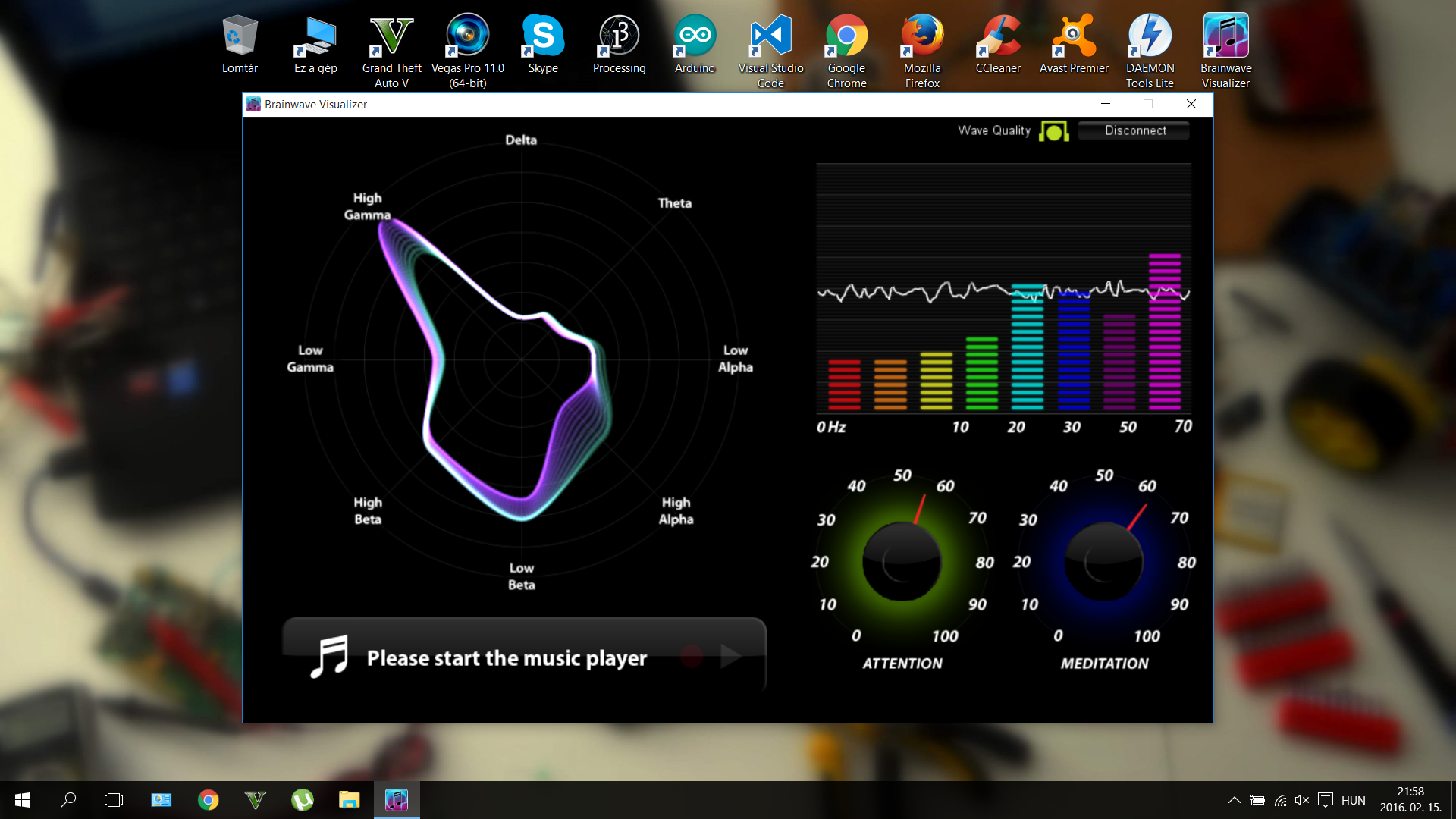
Task: Switch HUN keyboard language indicator
Action: 1353,800
